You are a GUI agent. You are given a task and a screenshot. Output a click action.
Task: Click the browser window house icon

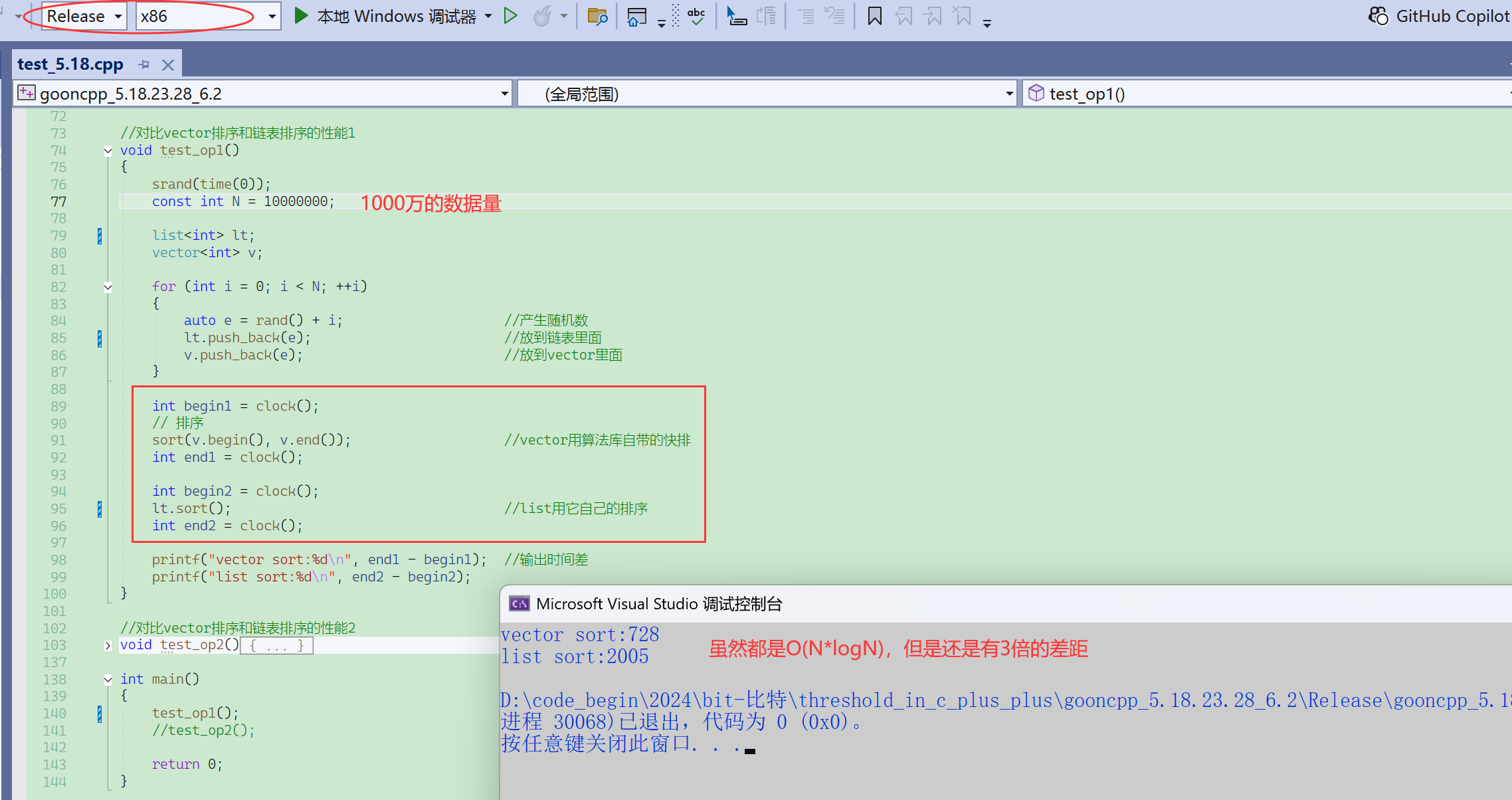636,16
